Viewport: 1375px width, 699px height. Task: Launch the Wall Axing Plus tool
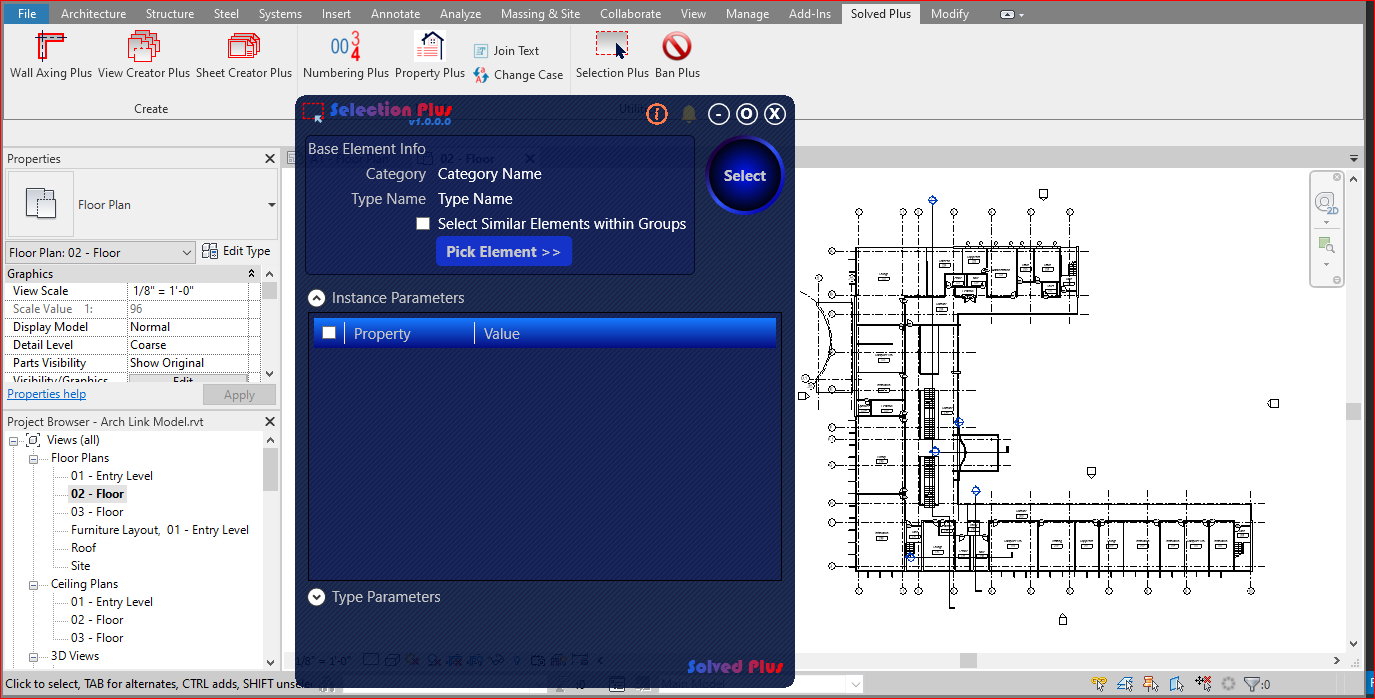point(51,55)
